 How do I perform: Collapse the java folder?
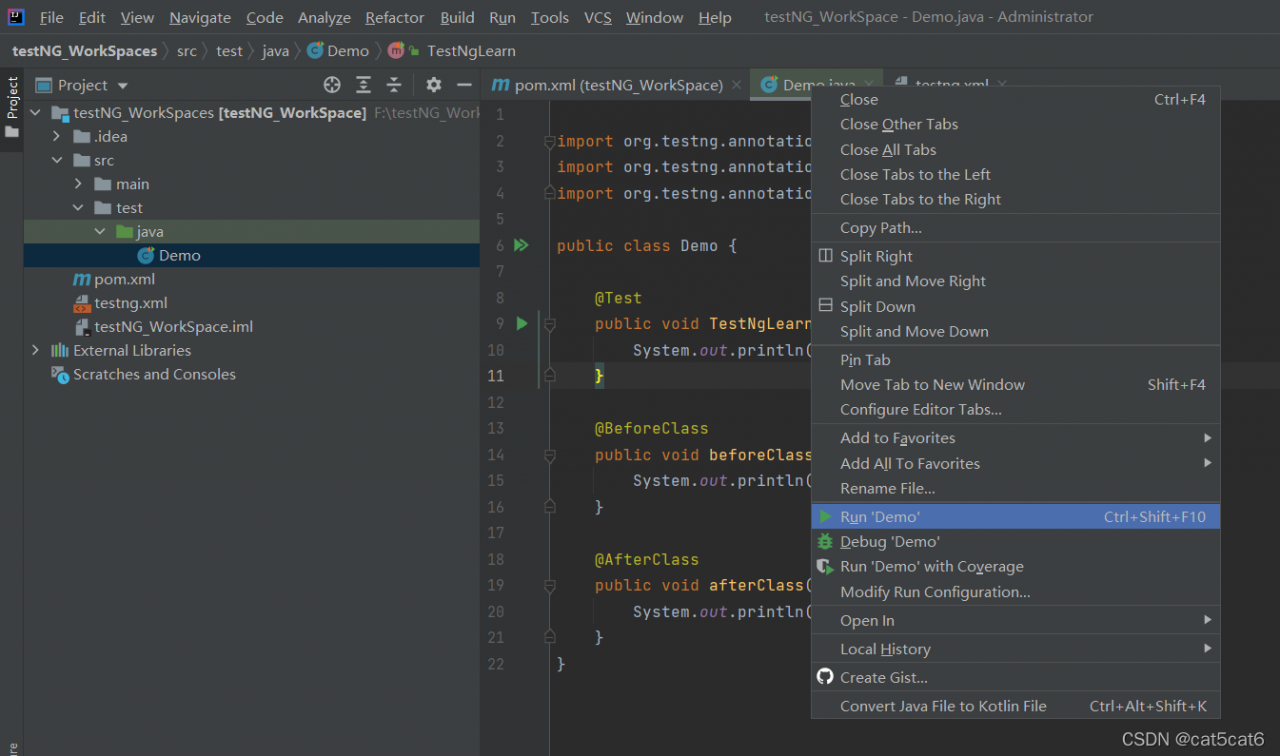100,231
